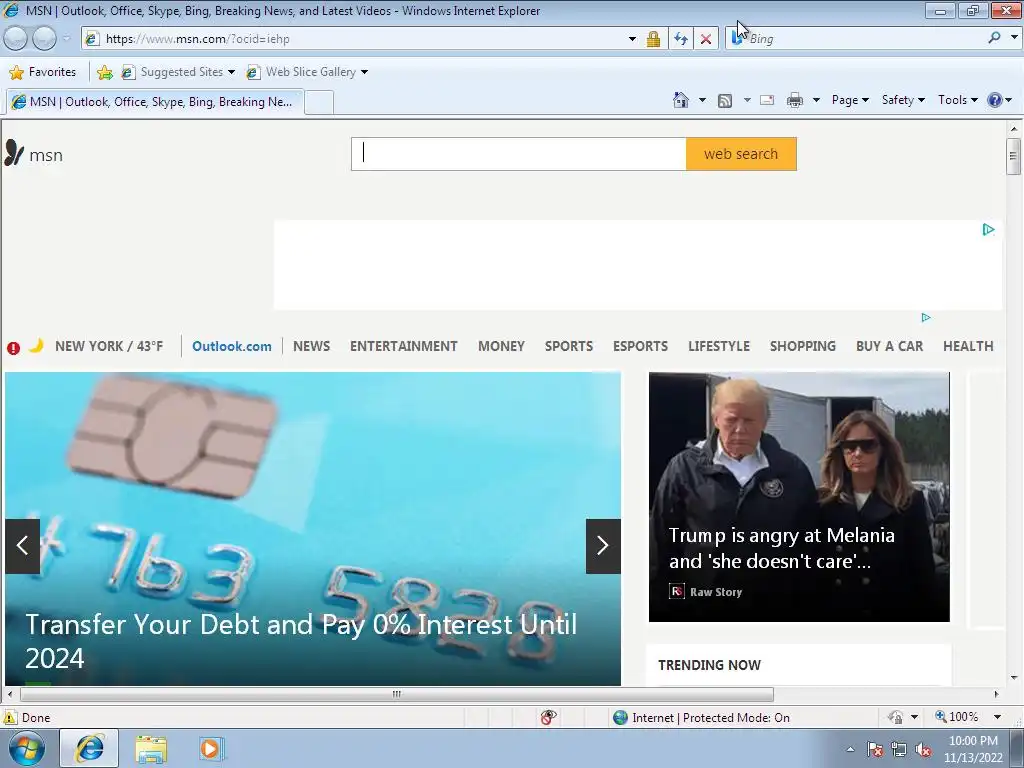
Task: Click the moon weather icon
Action: pos(37,345)
